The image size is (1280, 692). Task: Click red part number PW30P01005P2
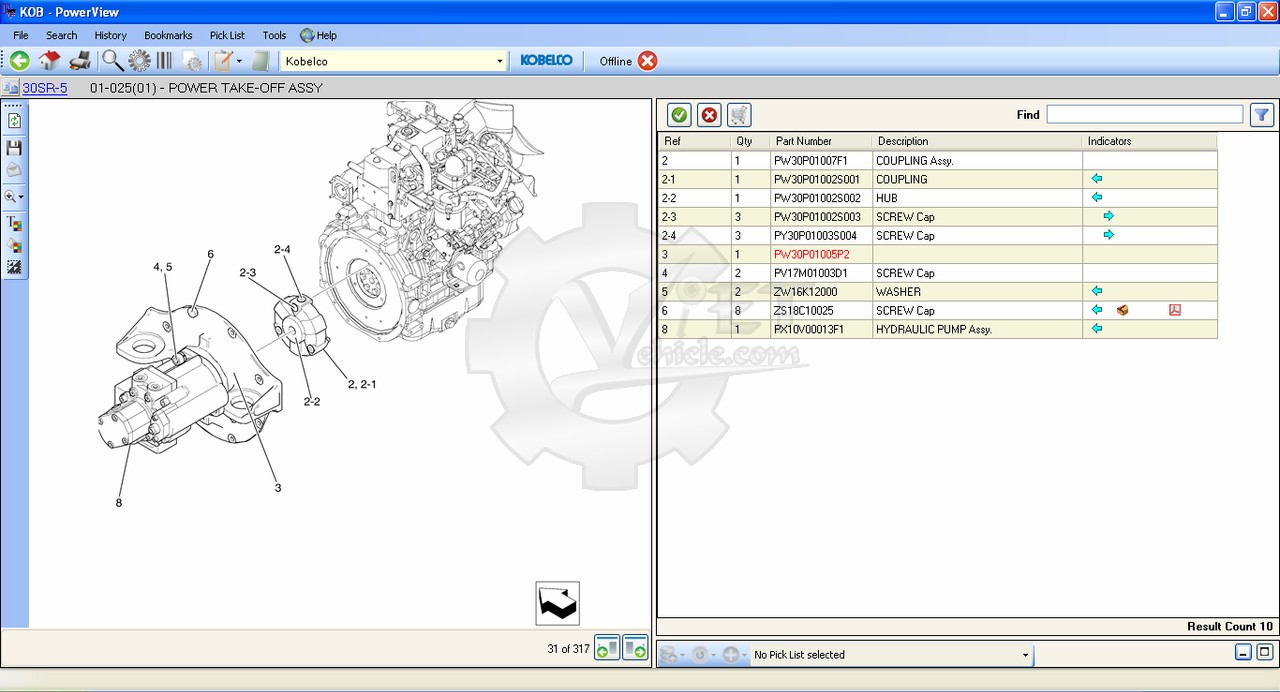(811, 255)
